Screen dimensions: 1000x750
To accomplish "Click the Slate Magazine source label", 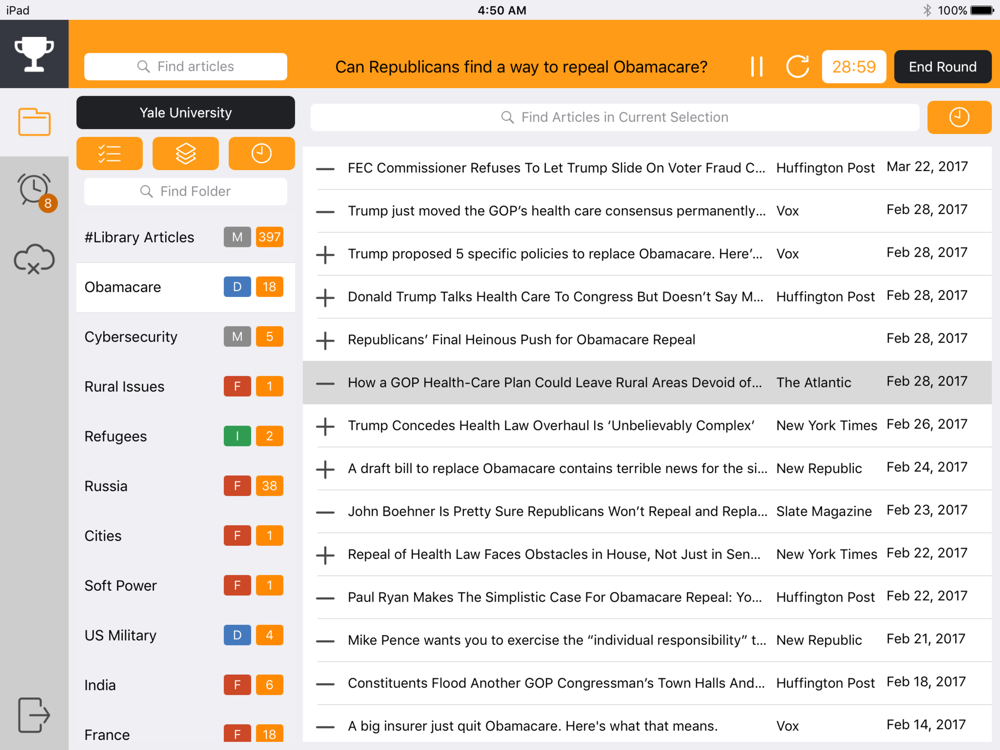I will point(823,511).
